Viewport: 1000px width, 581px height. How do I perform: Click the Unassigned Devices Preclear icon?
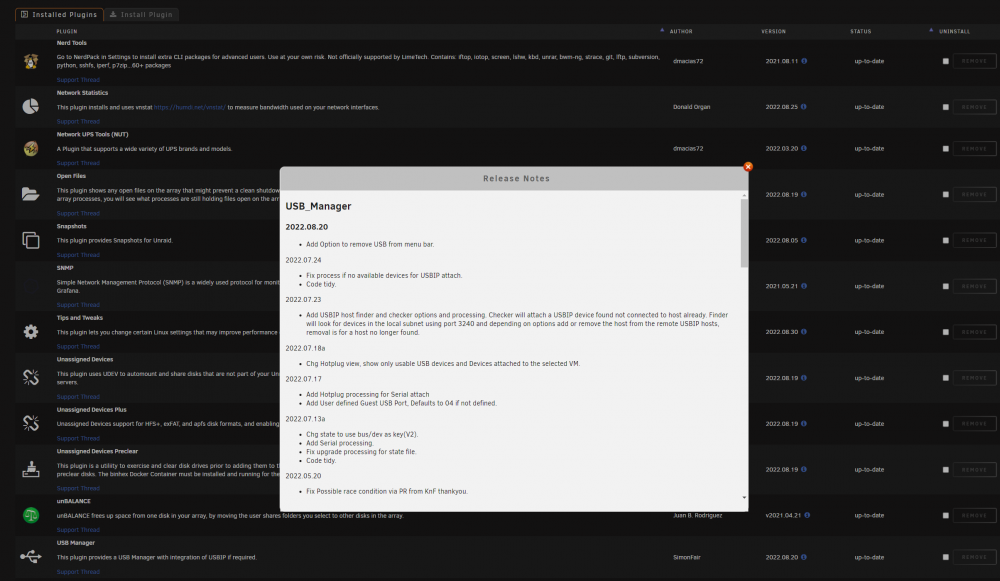tap(31, 469)
